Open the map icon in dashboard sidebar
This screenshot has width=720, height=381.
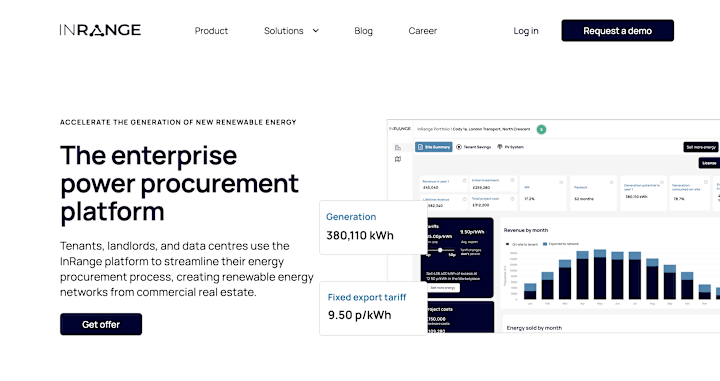(398, 159)
